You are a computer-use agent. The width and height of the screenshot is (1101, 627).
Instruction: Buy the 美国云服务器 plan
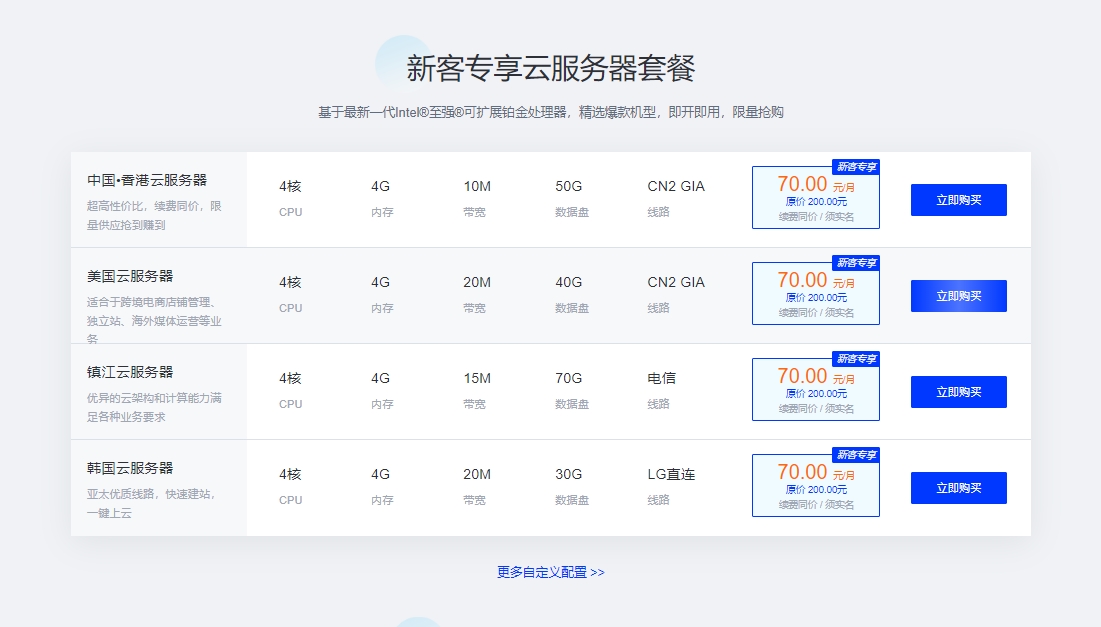tap(958, 296)
